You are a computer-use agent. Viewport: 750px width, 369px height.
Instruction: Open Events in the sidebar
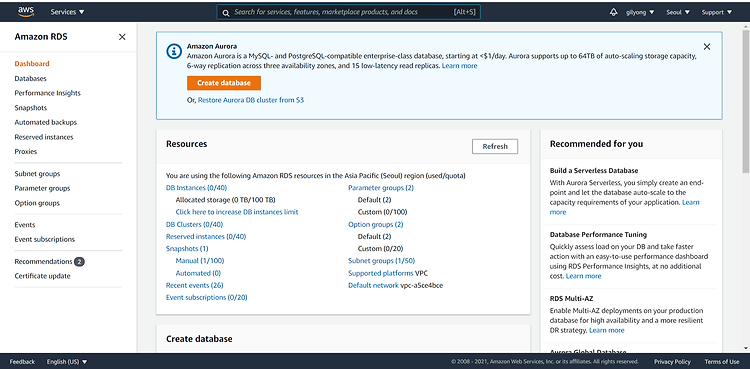[25, 224]
